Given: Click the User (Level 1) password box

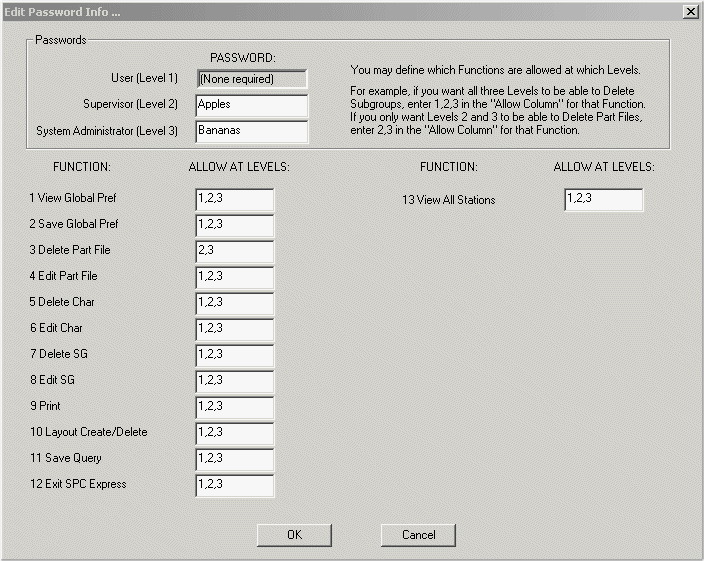Looking at the screenshot, I should click(x=252, y=79).
